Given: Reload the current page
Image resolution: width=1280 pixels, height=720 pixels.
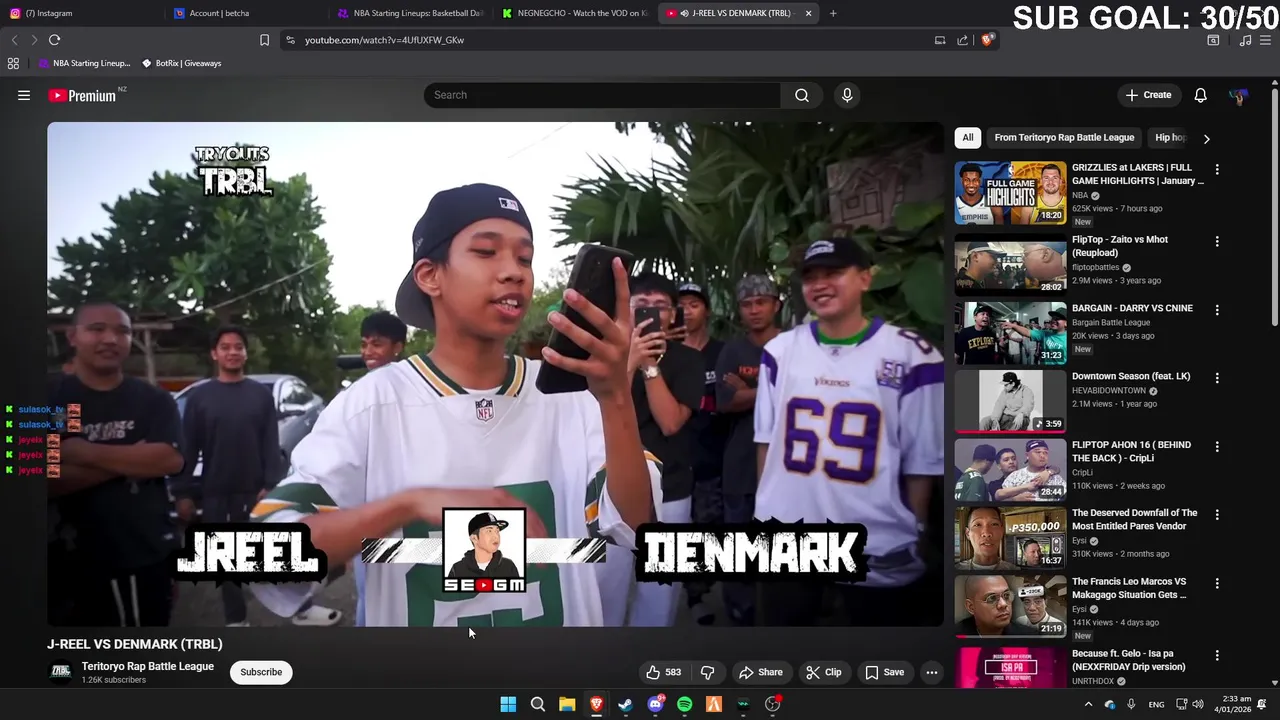Looking at the screenshot, I should [x=55, y=40].
